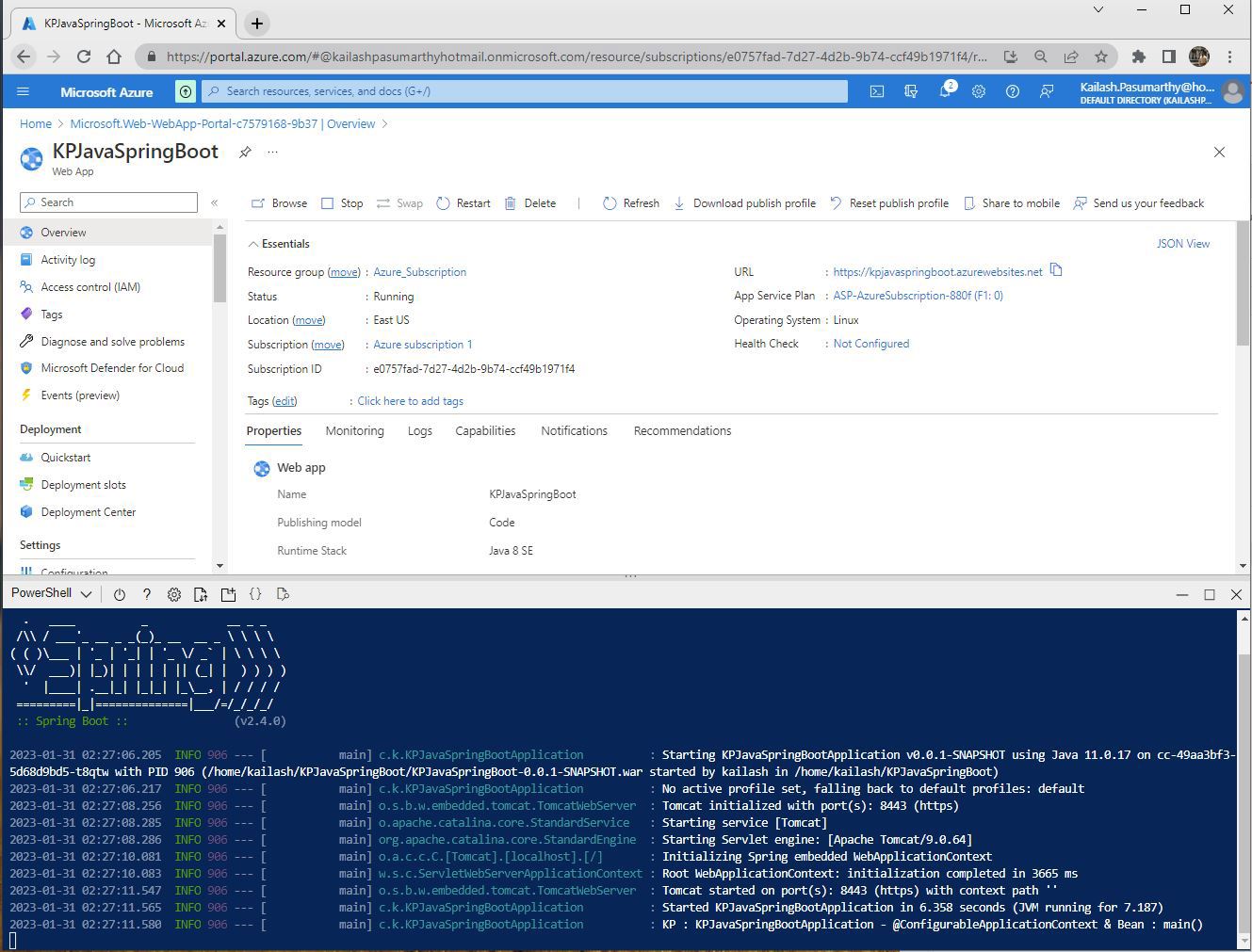Refresh the overview page

point(631,203)
